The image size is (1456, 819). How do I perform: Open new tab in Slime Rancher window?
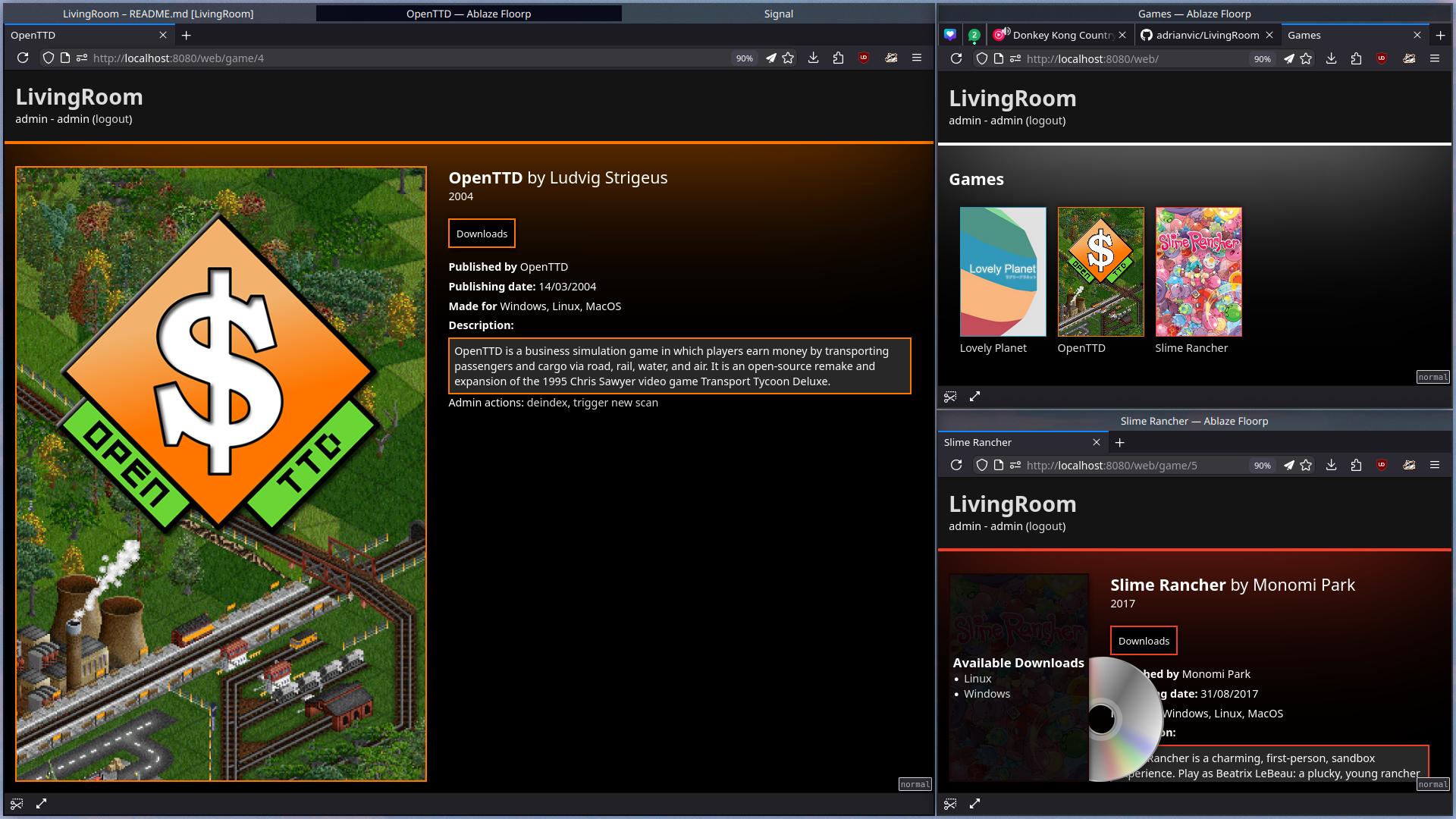1119,442
